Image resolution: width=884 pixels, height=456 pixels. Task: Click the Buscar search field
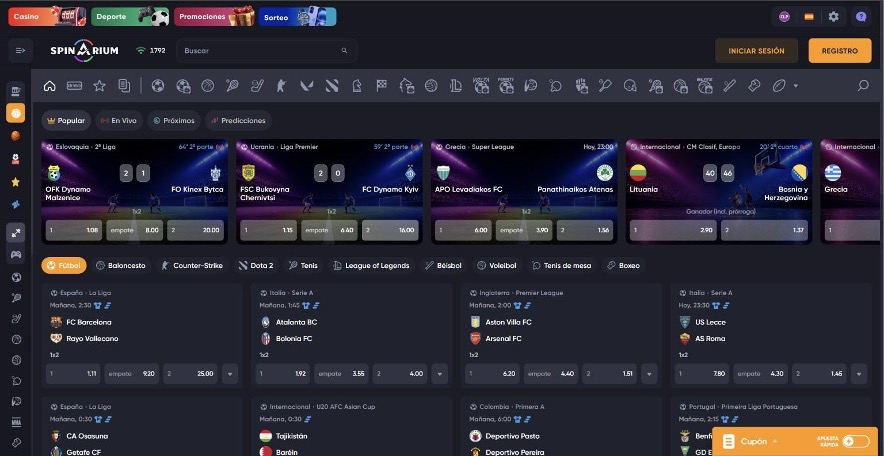click(x=266, y=51)
